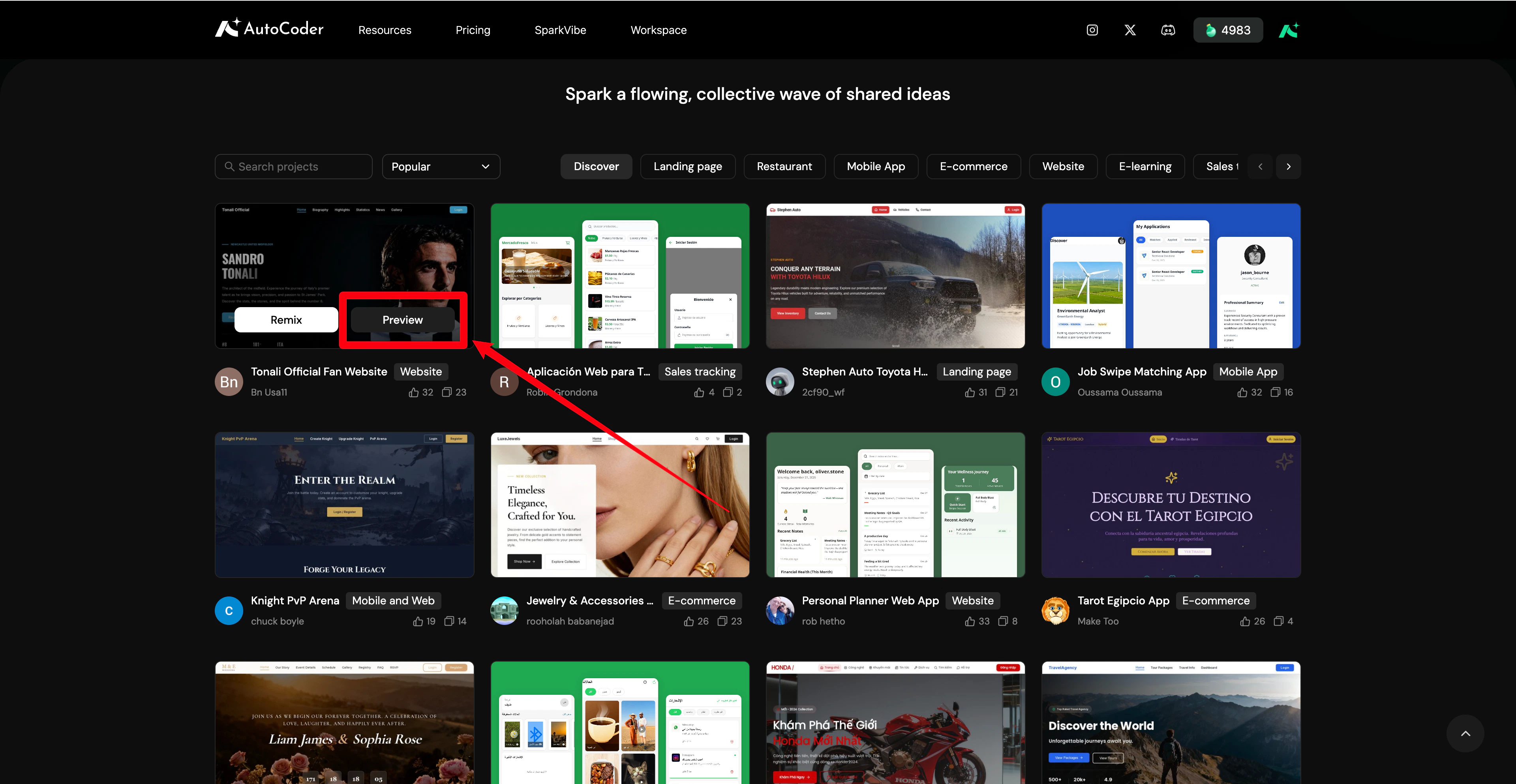The height and width of the screenshot is (784, 1516).
Task: Click the Search projects input field
Action: point(294,167)
